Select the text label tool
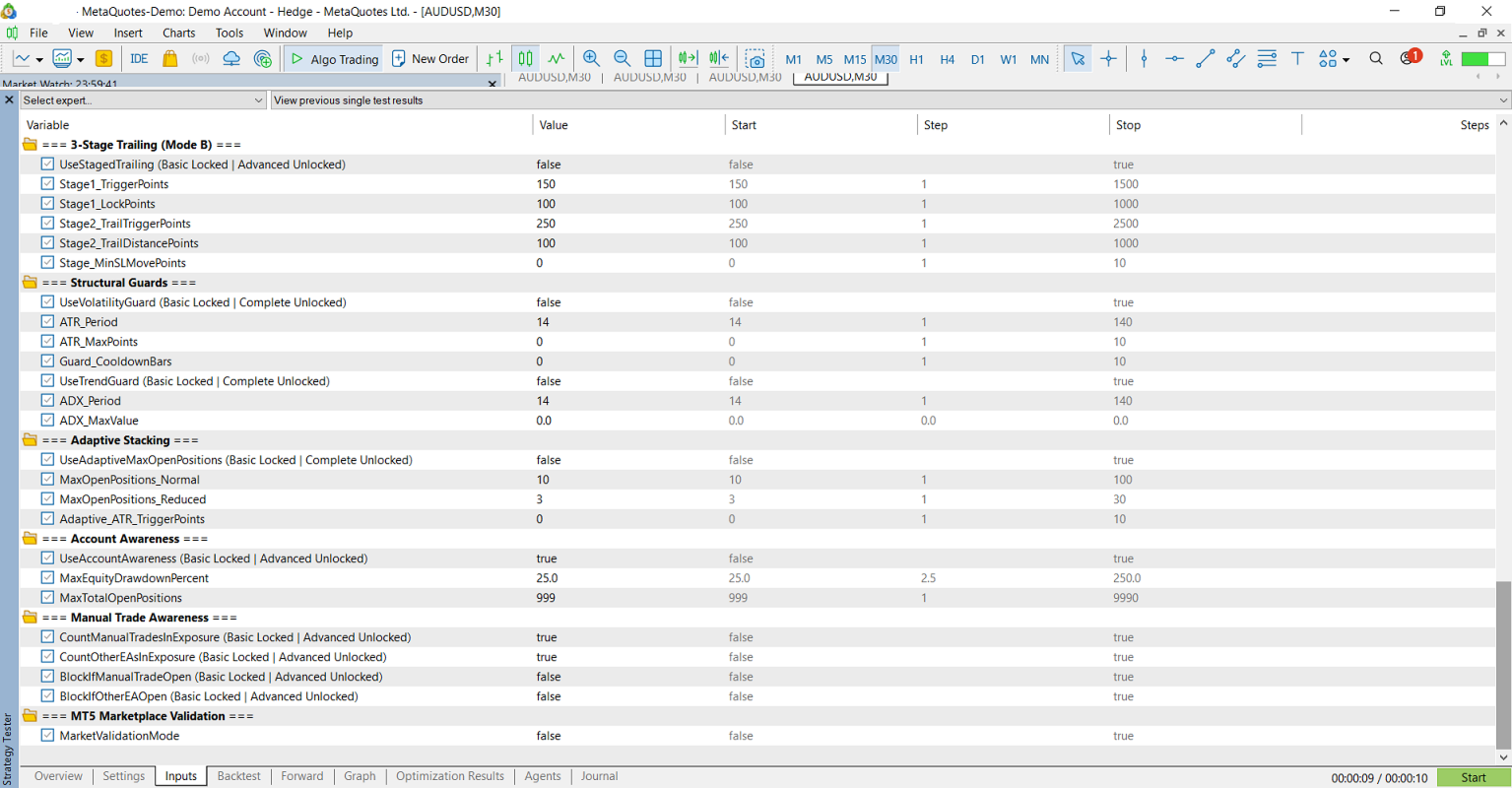This screenshot has height=788, width=1512. pos(1297,59)
